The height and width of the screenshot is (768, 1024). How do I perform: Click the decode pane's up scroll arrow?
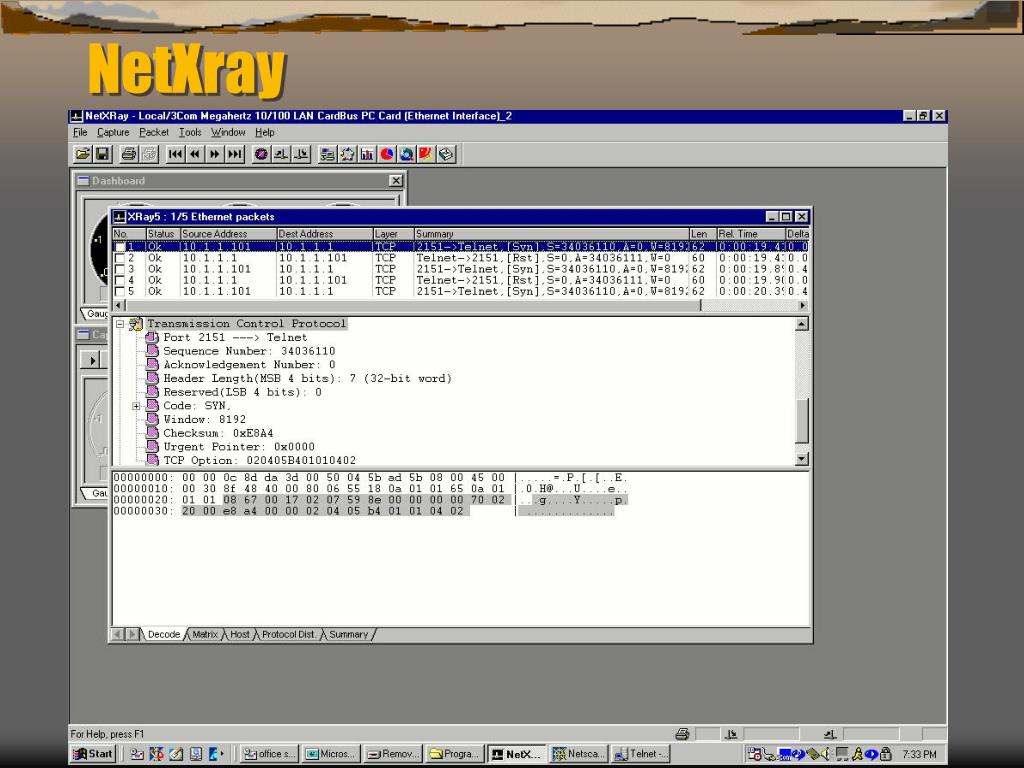click(802, 324)
